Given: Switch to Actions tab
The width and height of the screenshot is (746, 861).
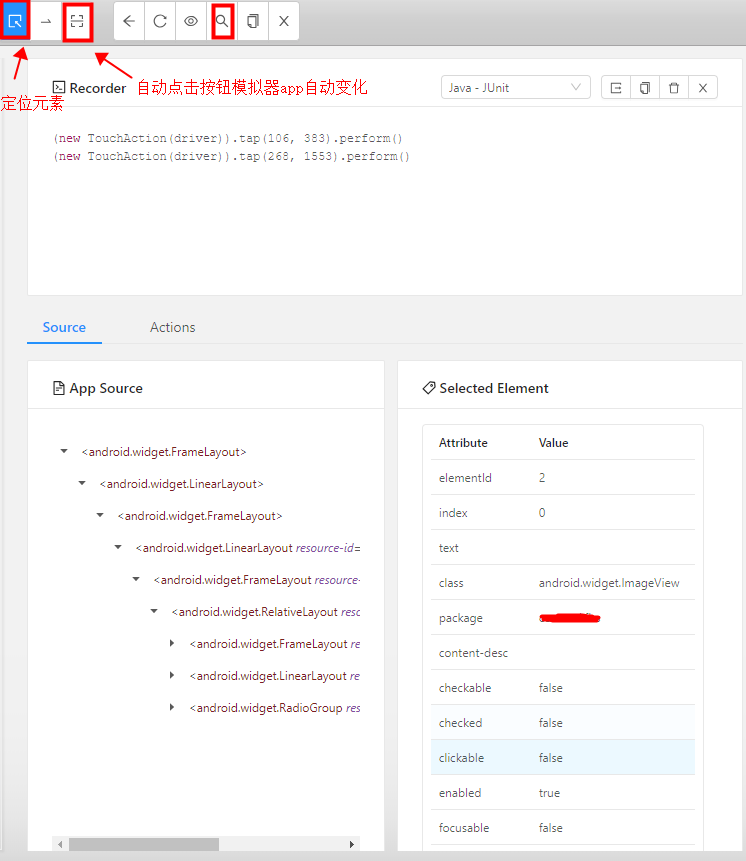Looking at the screenshot, I should click(172, 327).
